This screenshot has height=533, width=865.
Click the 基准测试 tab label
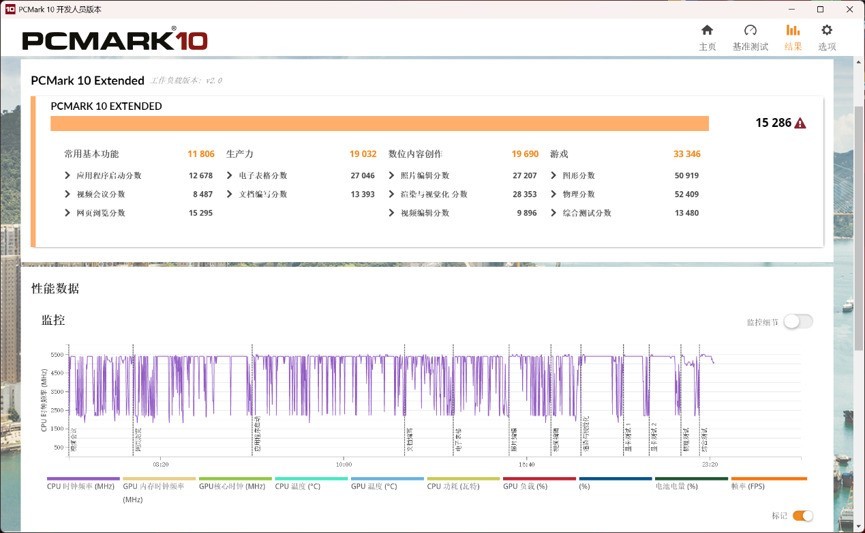[x=750, y=47]
